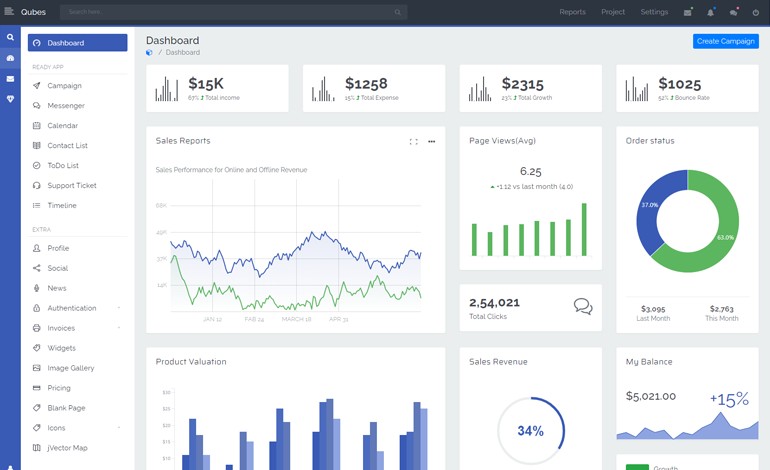
Task: Click the search icon in the blue sidebar
Action: coord(10,37)
